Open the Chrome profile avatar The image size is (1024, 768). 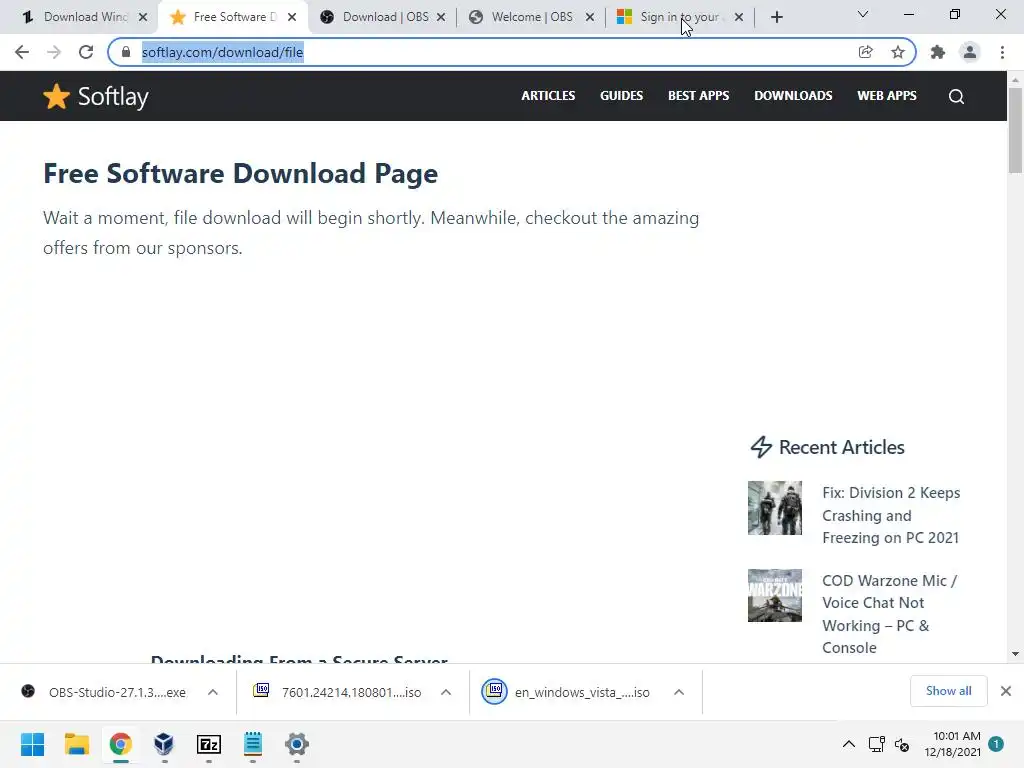(970, 52)
